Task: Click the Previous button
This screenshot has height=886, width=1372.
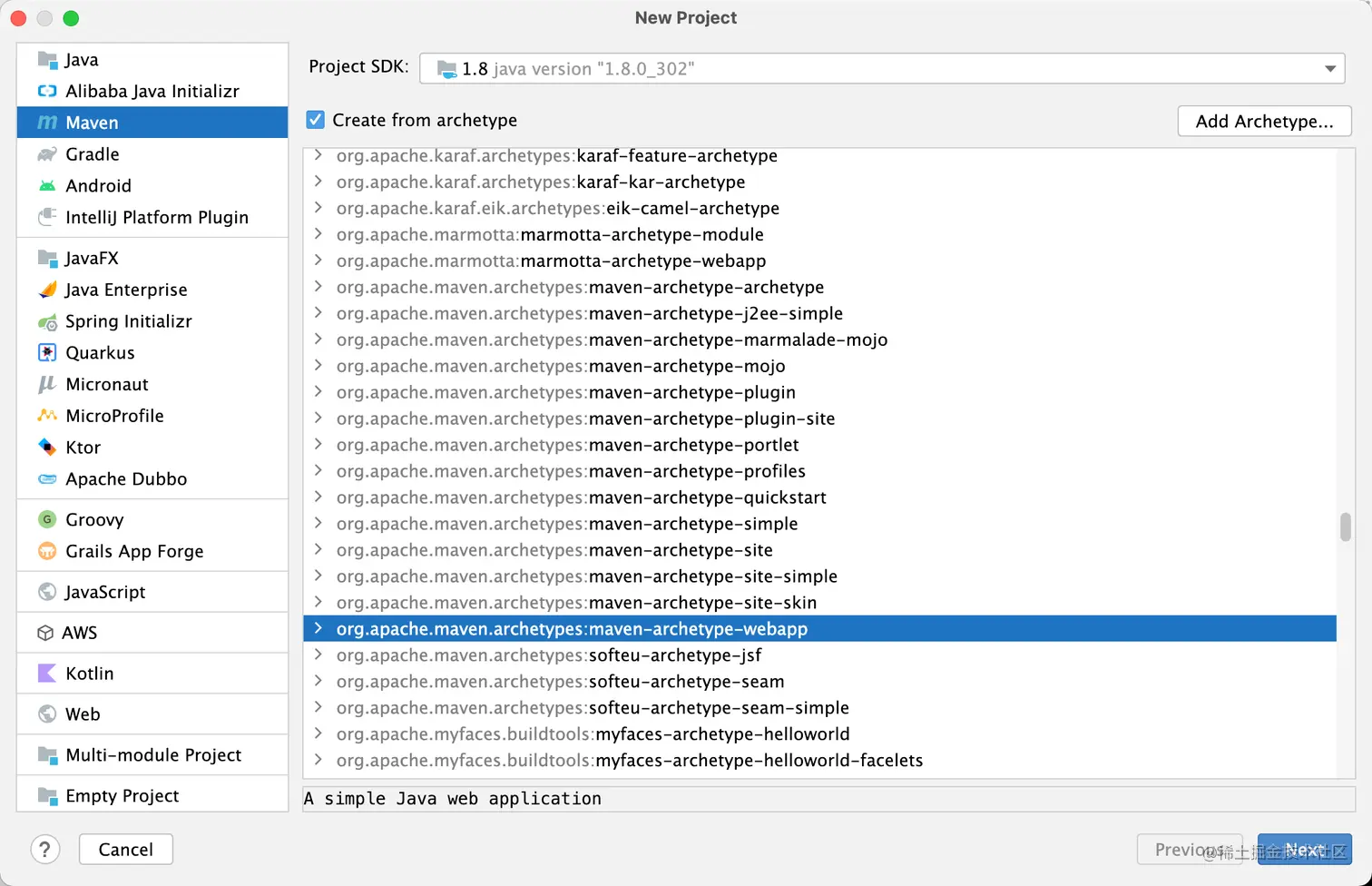Action: 1190,850
